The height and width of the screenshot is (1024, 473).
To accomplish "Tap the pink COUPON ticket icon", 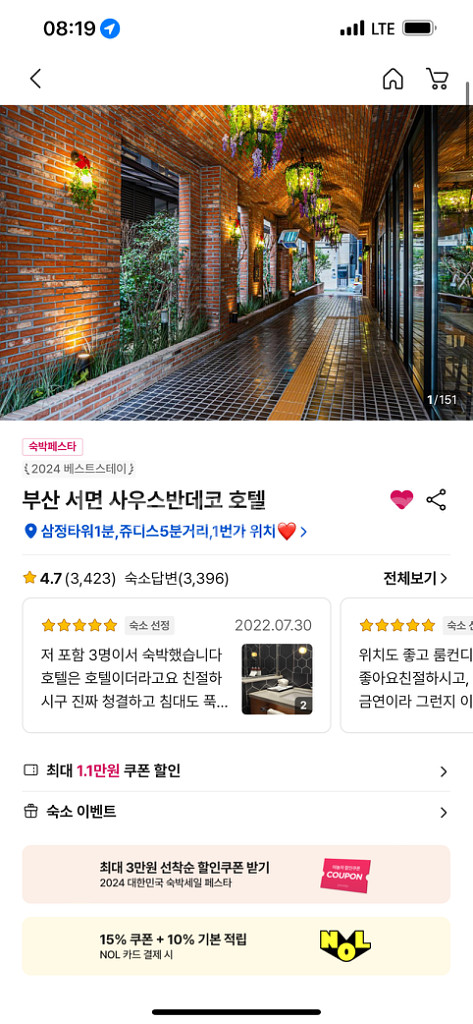I will point(345,875).
